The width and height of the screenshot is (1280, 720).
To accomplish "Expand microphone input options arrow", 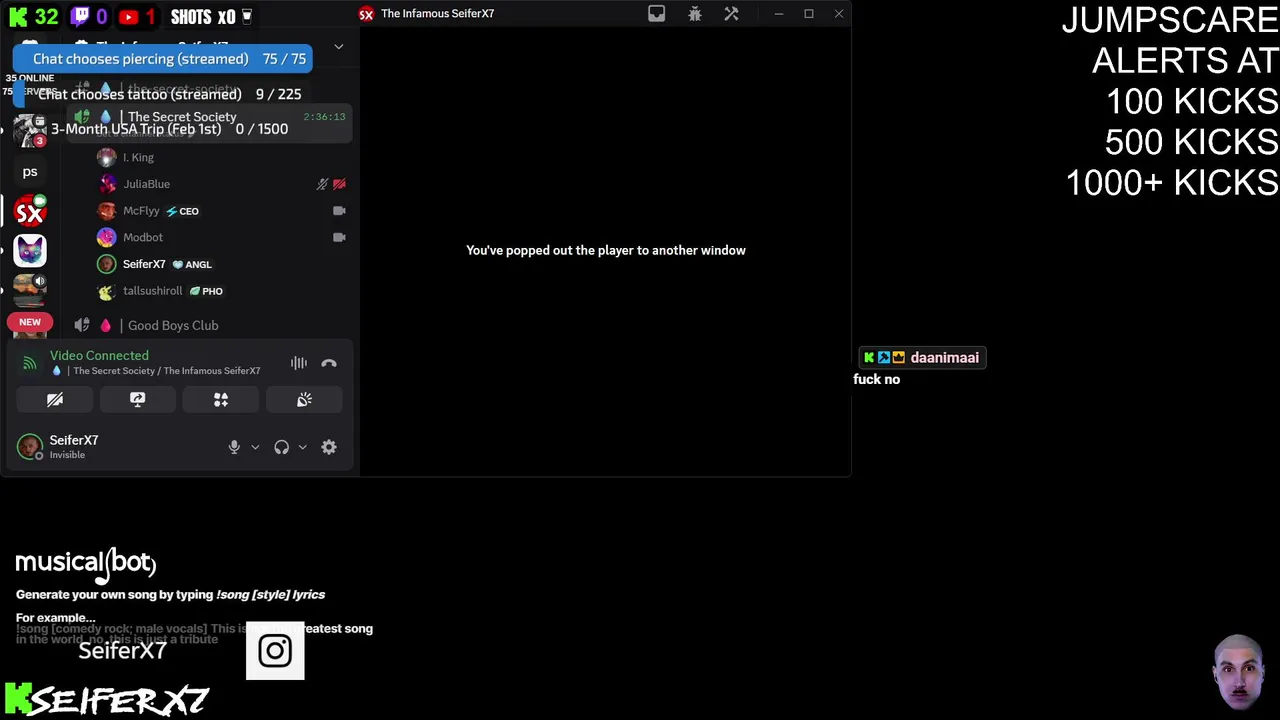I will (255, 447).
